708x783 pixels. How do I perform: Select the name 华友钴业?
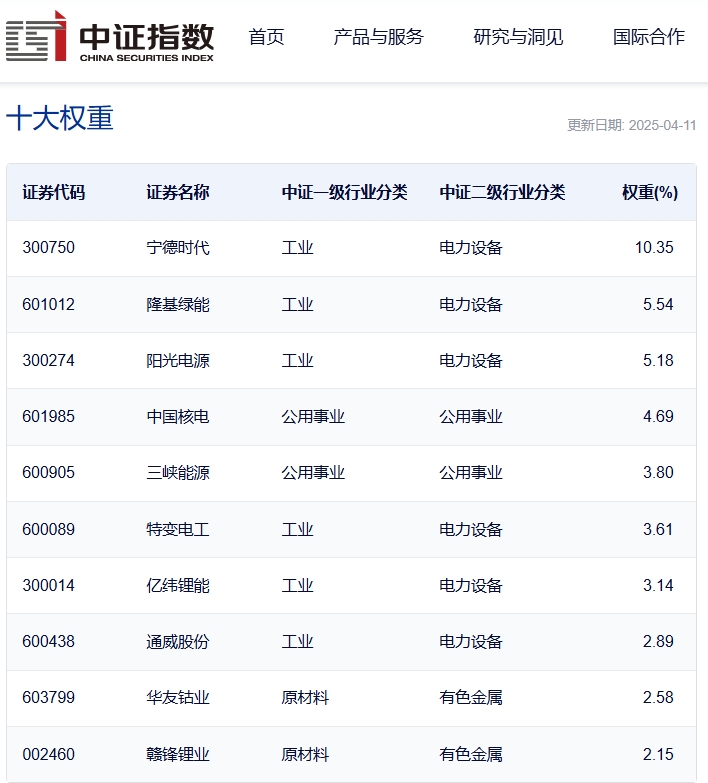point(178,697)
